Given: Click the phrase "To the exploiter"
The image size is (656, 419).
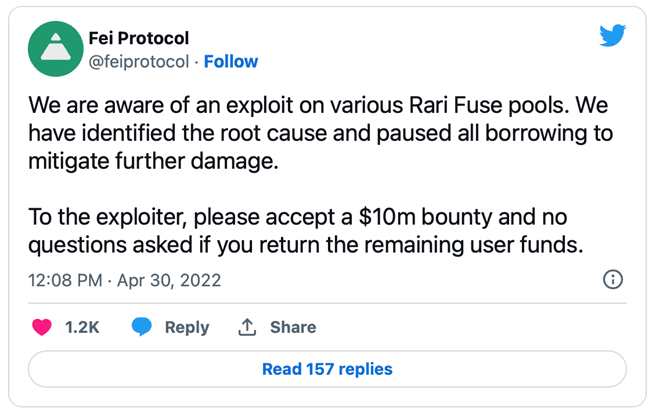Looking at the screenshot, I should pos(108,217).
